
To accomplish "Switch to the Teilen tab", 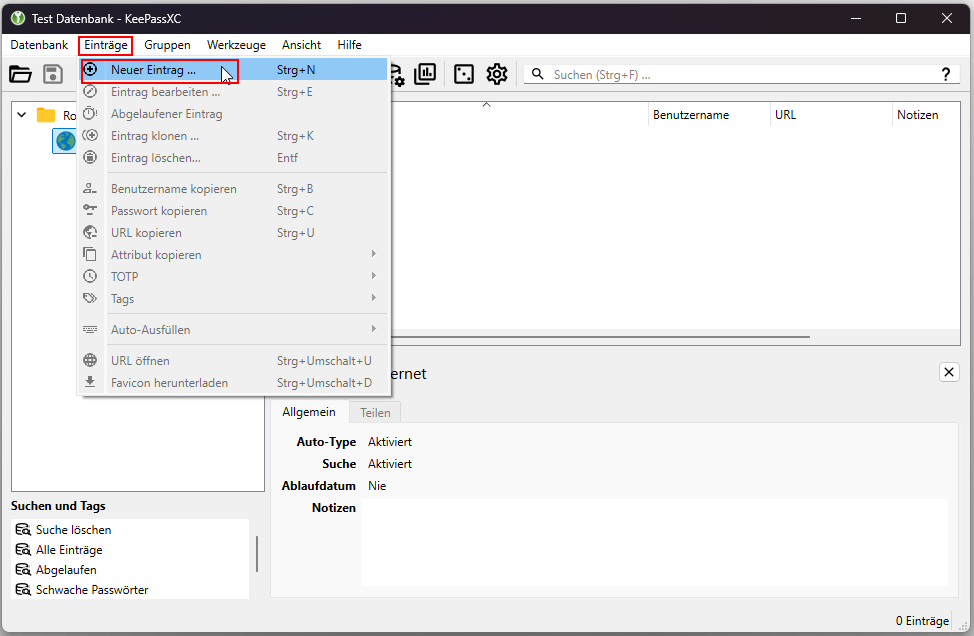I will [x=375, y=413].
